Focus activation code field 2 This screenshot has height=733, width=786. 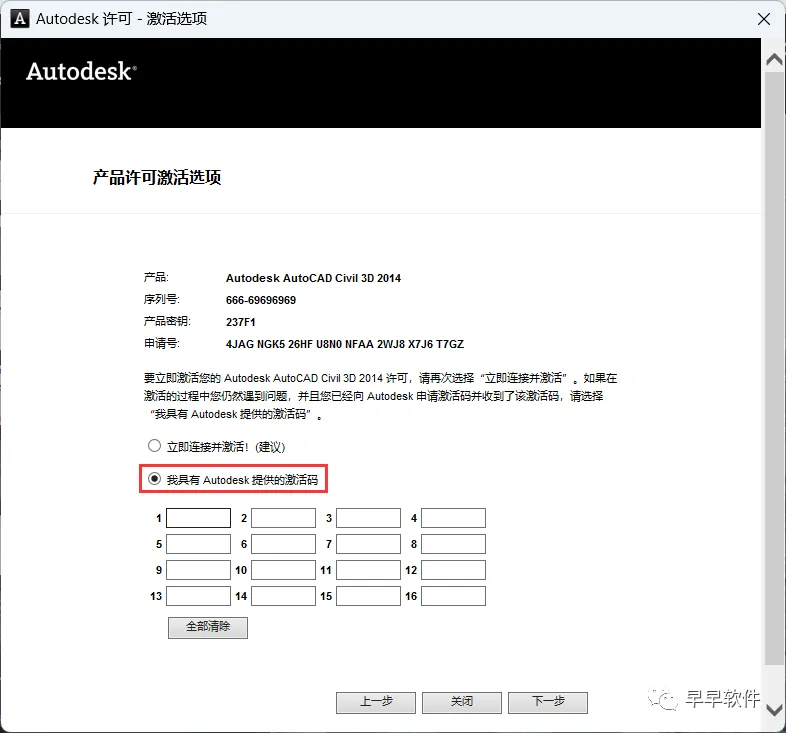click(x=283, y=518)
